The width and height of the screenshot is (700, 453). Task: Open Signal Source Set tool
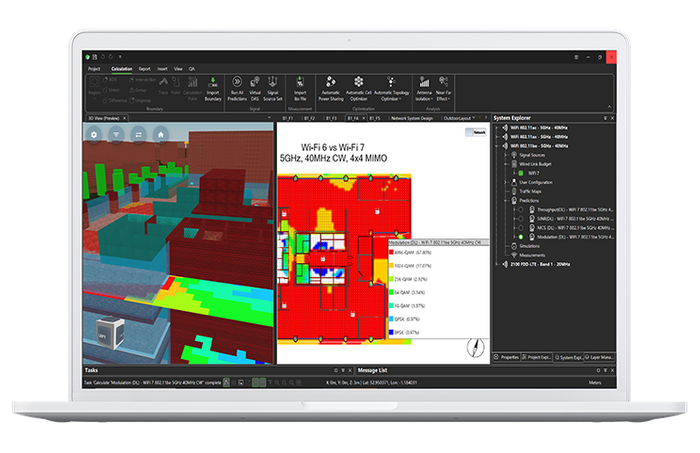click(x=272, y=88)
